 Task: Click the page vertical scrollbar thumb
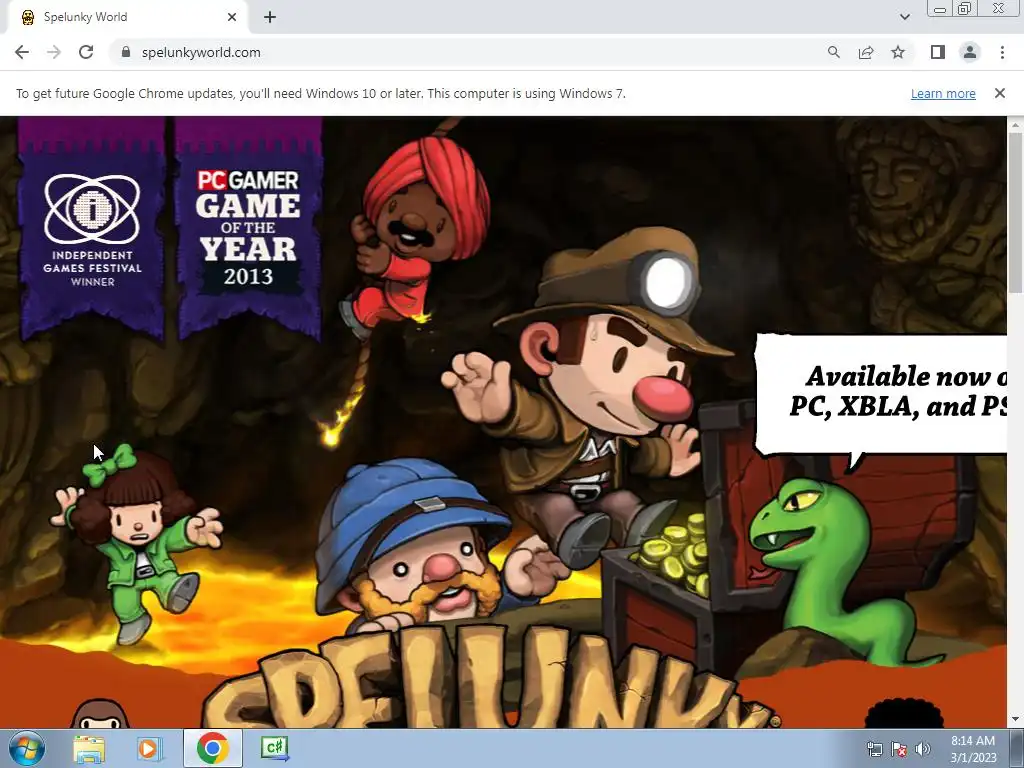coord(1015,212)
